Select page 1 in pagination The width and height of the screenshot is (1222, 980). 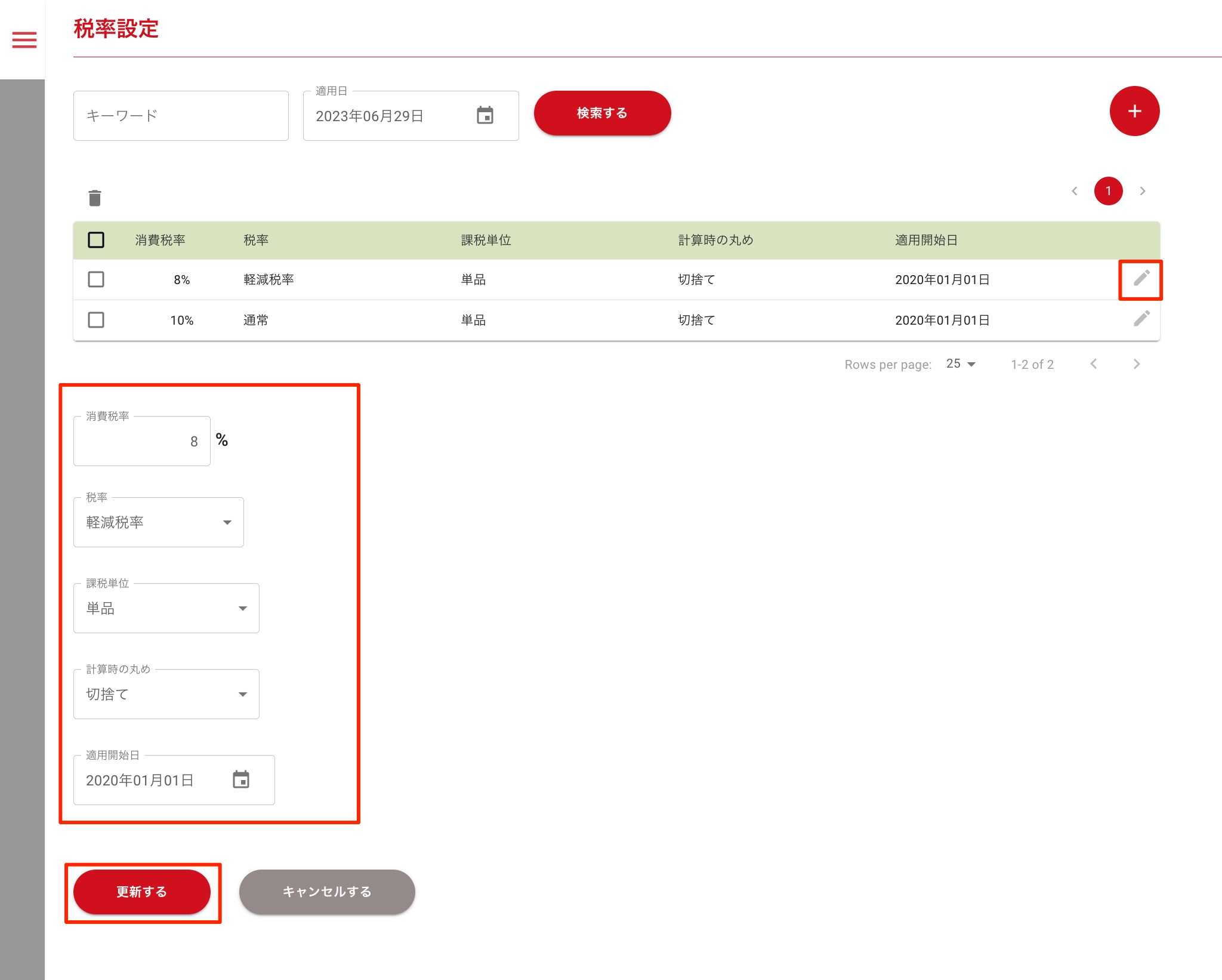1108,191
